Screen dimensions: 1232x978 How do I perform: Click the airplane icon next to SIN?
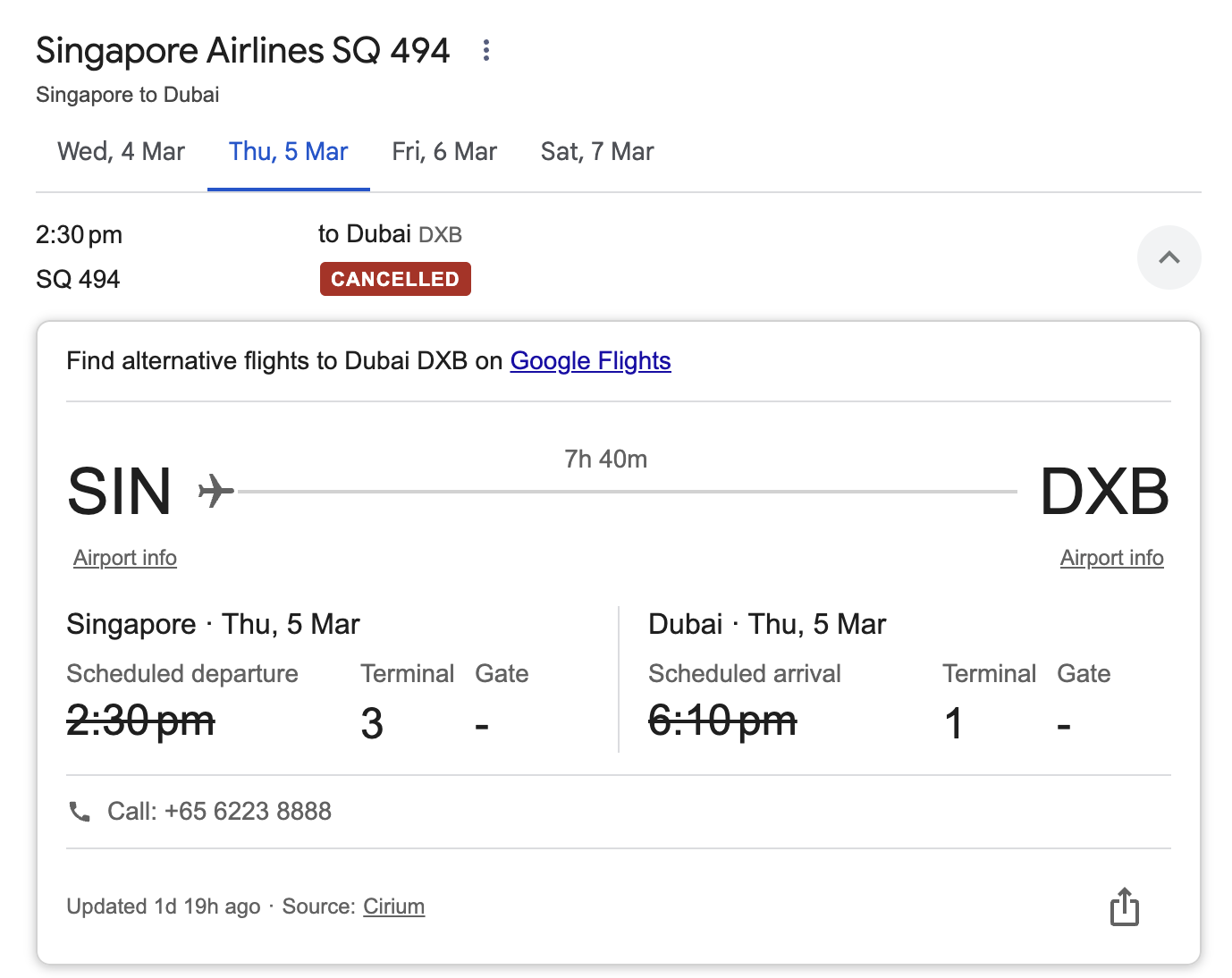click(x=215, y=491)
